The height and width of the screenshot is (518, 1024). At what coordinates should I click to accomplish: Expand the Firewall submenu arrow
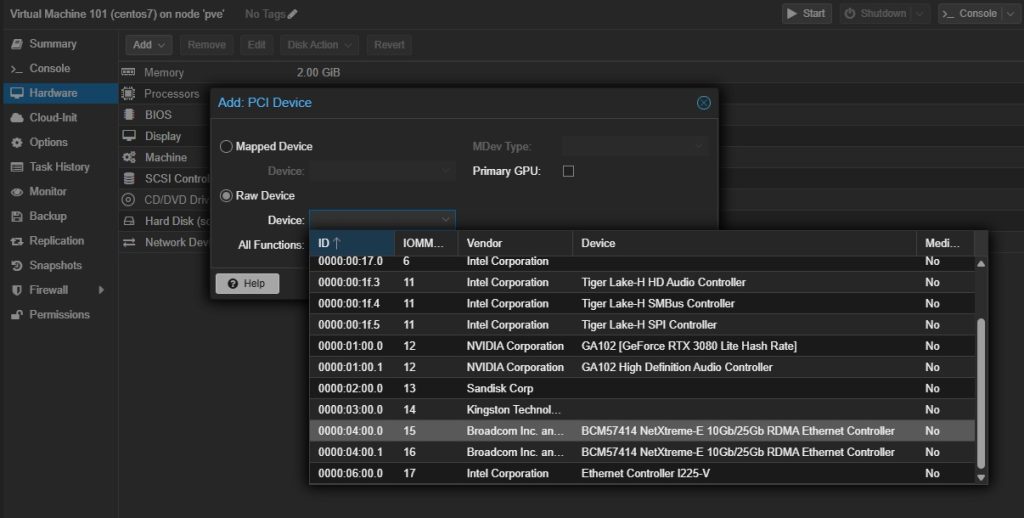tap(101, 290)
